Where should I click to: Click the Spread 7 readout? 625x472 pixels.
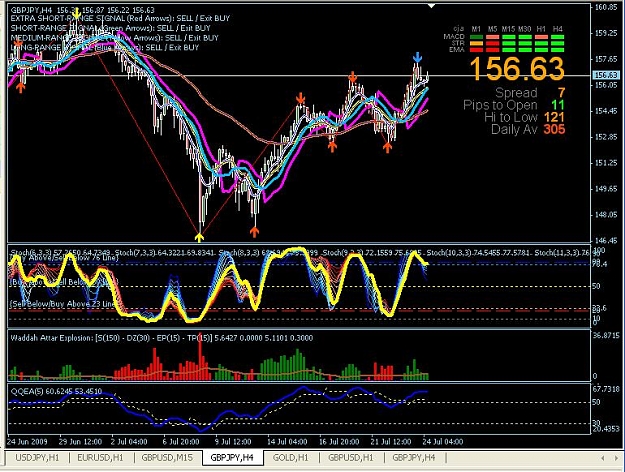(530, 93)
